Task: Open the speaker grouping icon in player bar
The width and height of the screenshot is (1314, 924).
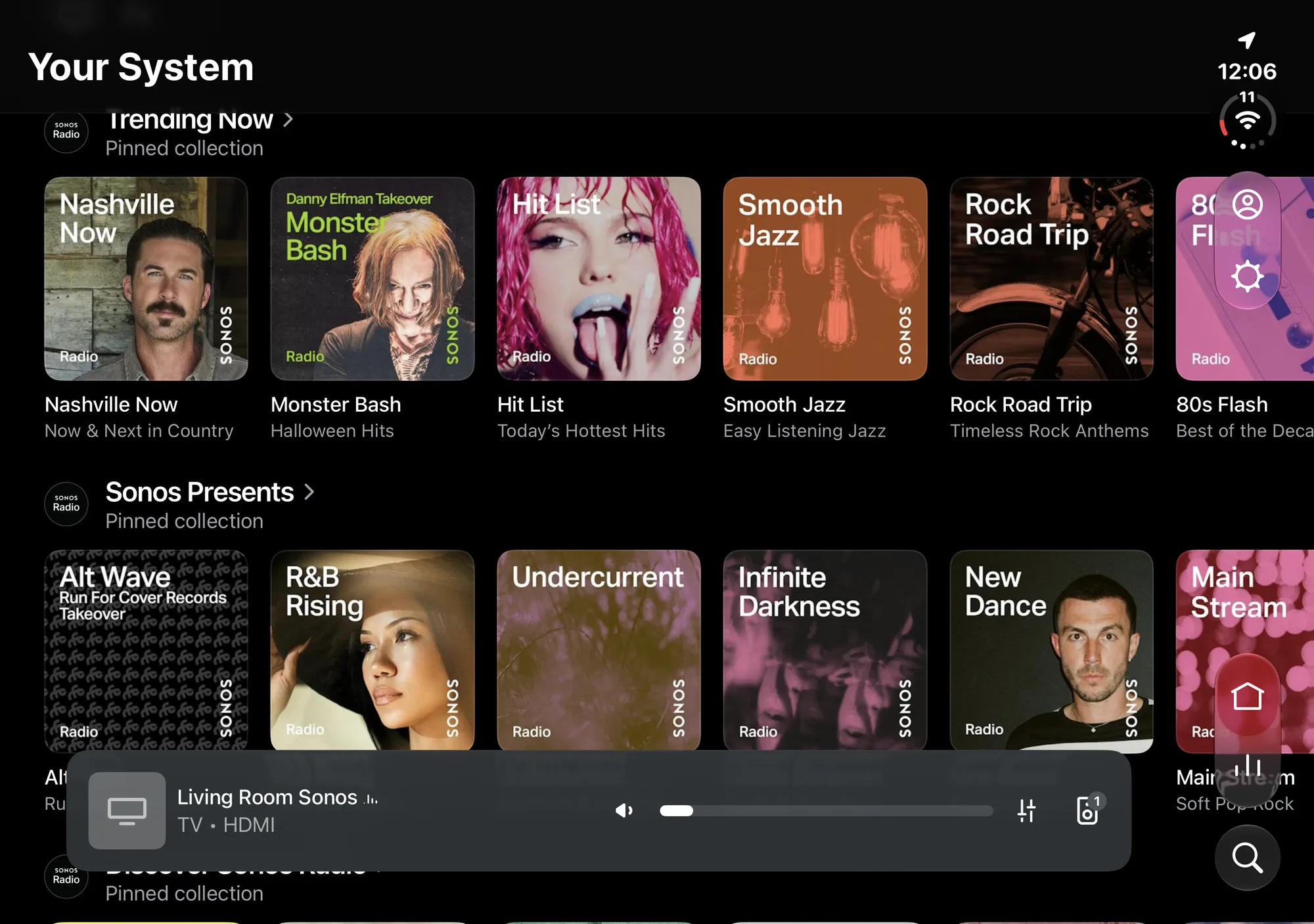Action: pos(1089,809)
